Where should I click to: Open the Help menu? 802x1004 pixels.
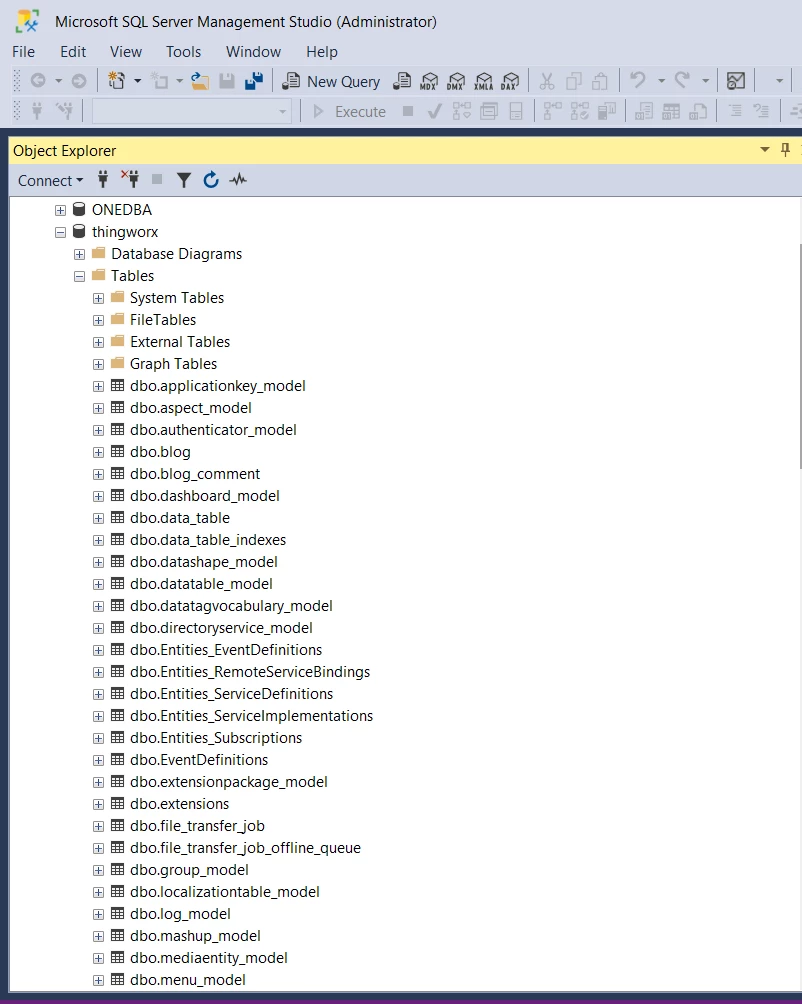(321, 52)
